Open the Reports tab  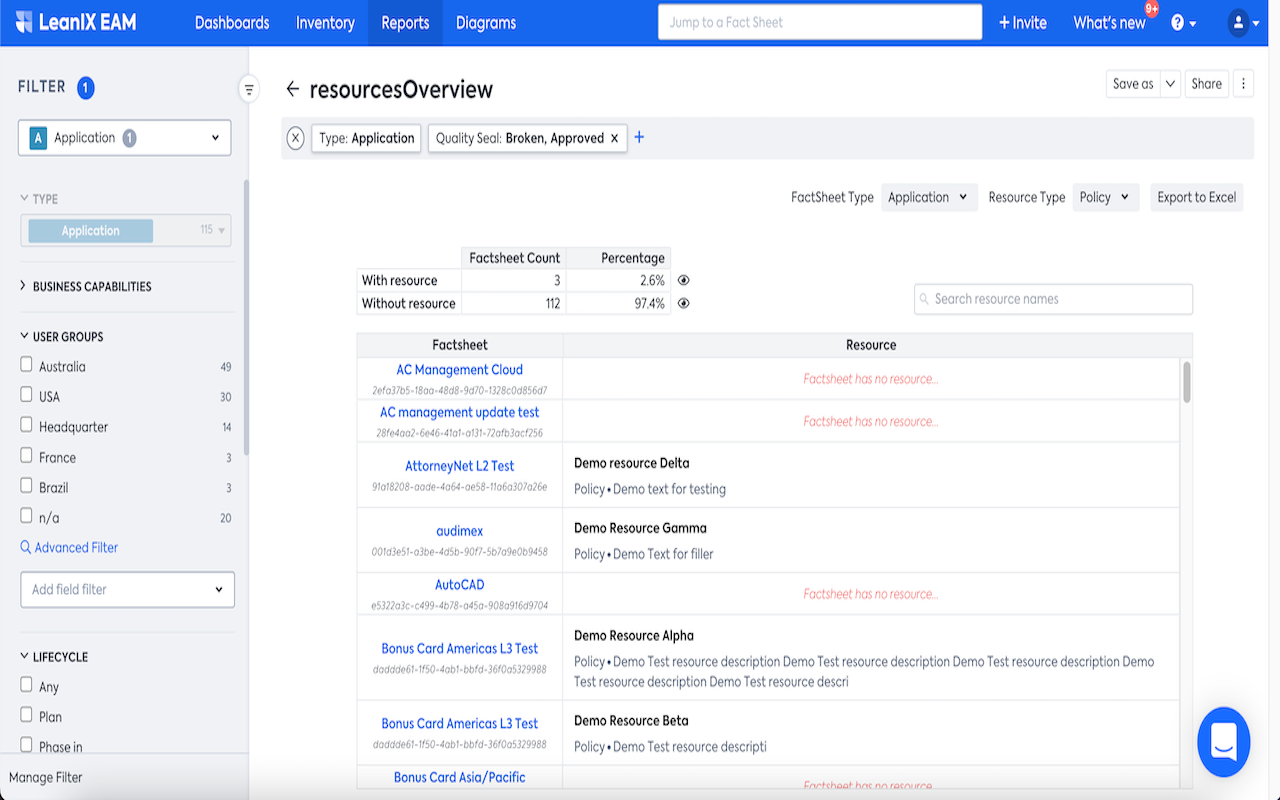click(405, 23)
